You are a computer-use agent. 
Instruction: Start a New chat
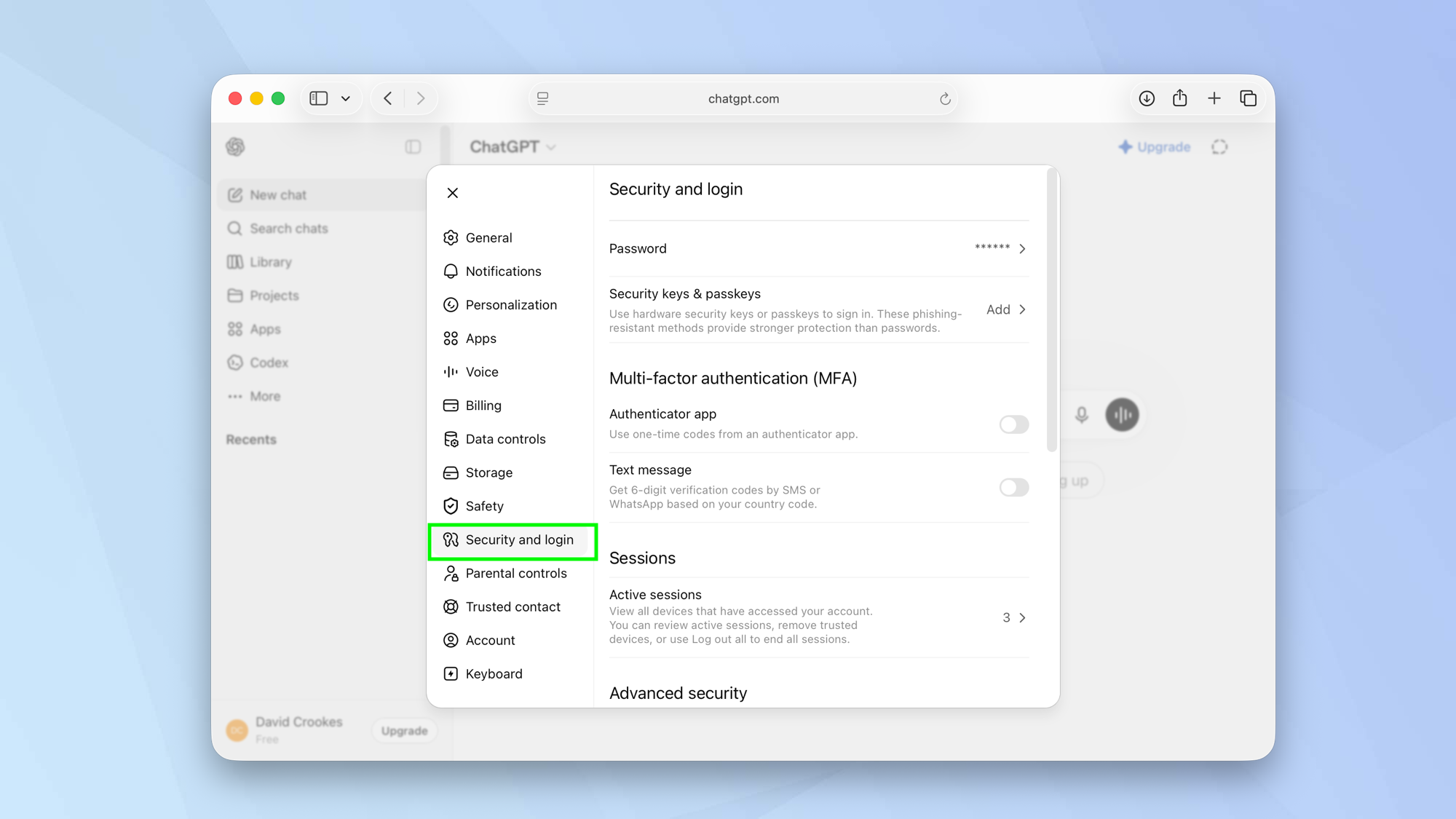point(322,195)
